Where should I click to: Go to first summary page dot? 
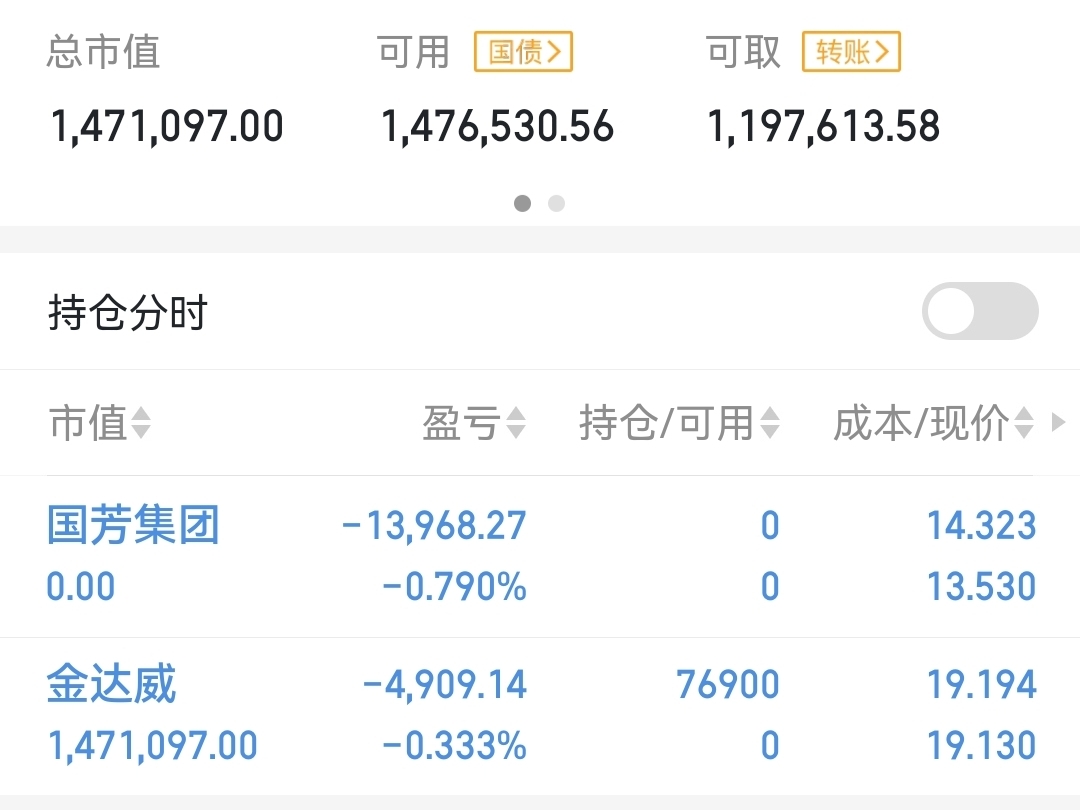[523, 203]
